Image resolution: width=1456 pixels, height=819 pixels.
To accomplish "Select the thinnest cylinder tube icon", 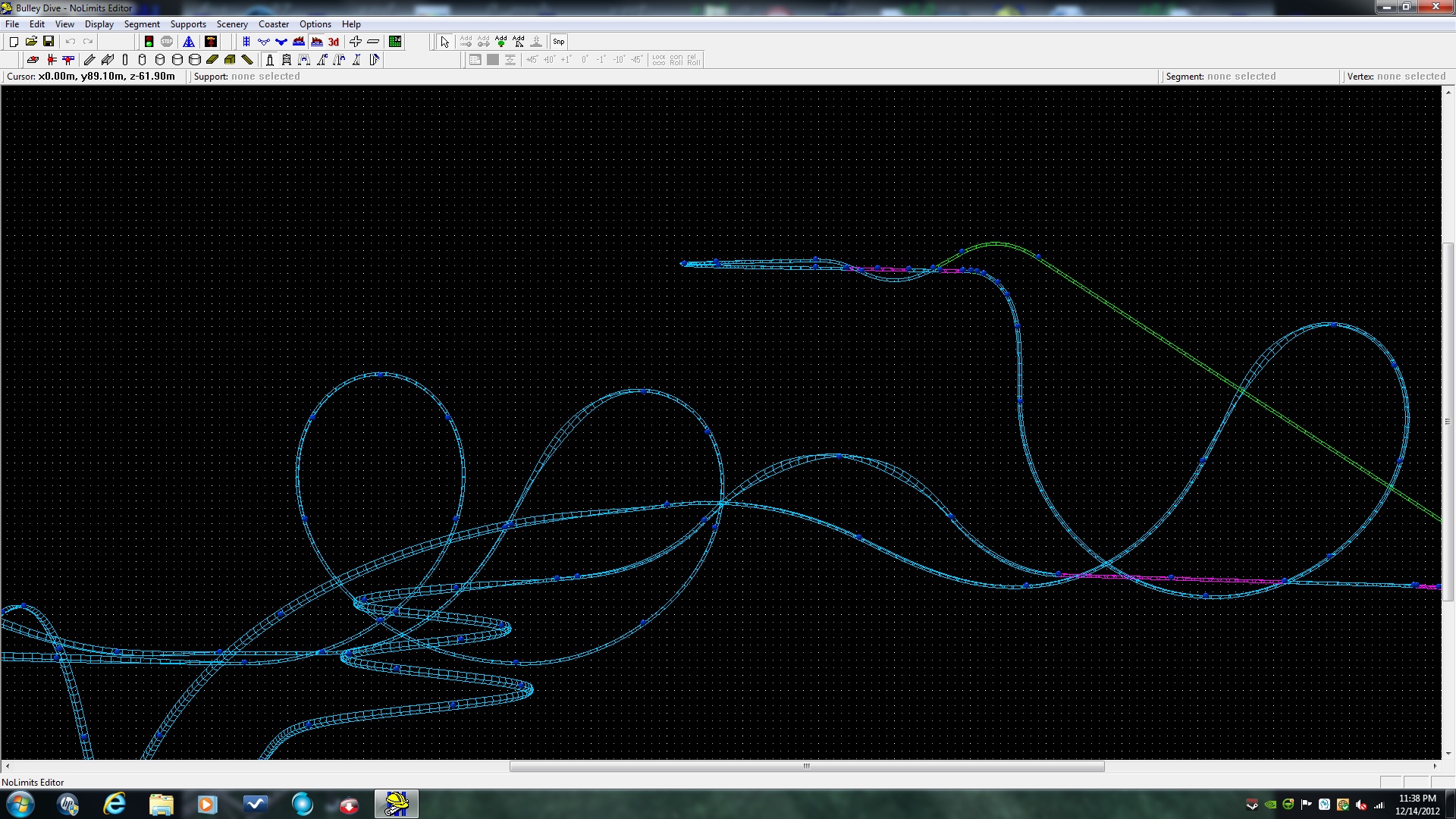I will tap(125, 60).
